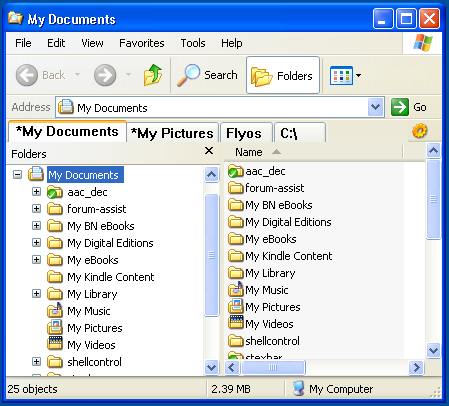Click the folder tree vertical scrollbar thumb

(x=211, y=255)
